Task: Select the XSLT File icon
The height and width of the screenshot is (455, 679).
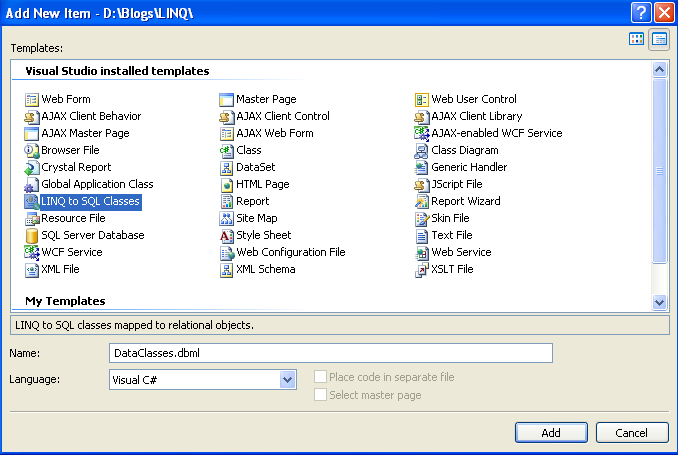Action: (421, 269)
